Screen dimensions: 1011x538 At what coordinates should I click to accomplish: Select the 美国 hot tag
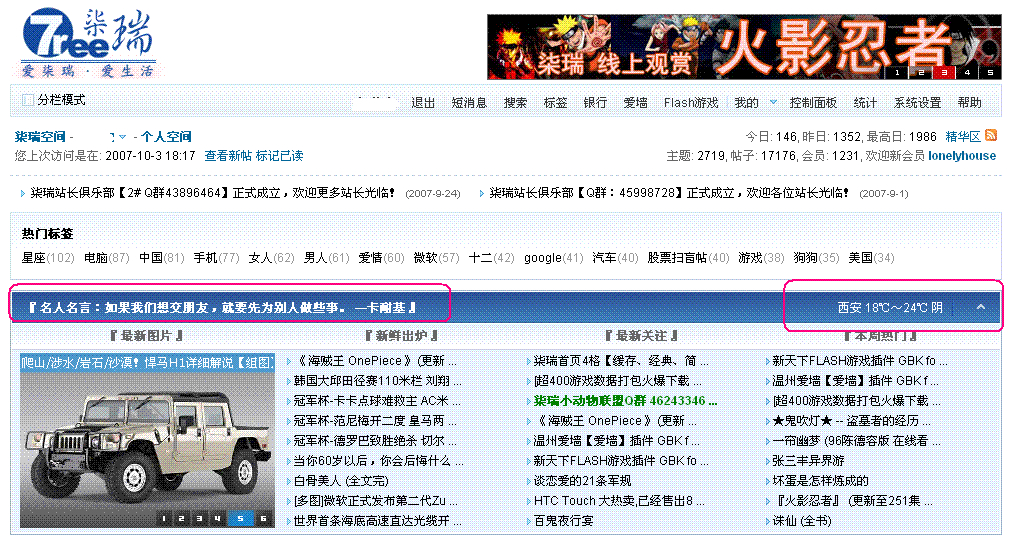tap(860, 257)
